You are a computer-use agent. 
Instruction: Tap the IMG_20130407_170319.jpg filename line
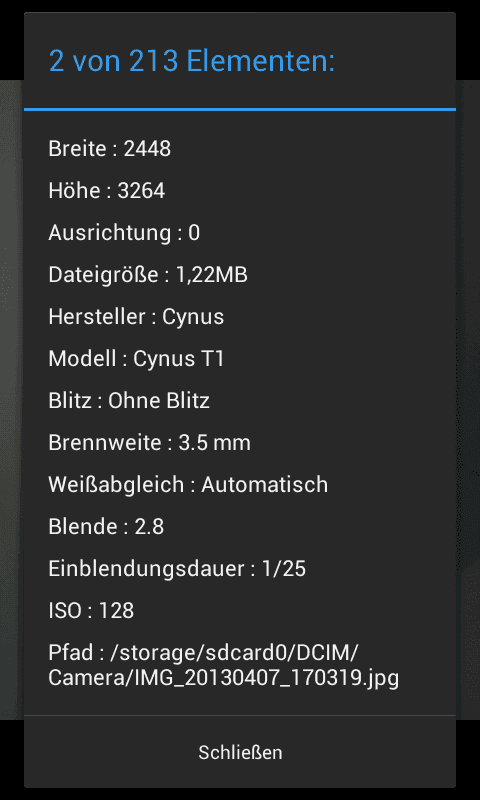(x=224, y=679)
